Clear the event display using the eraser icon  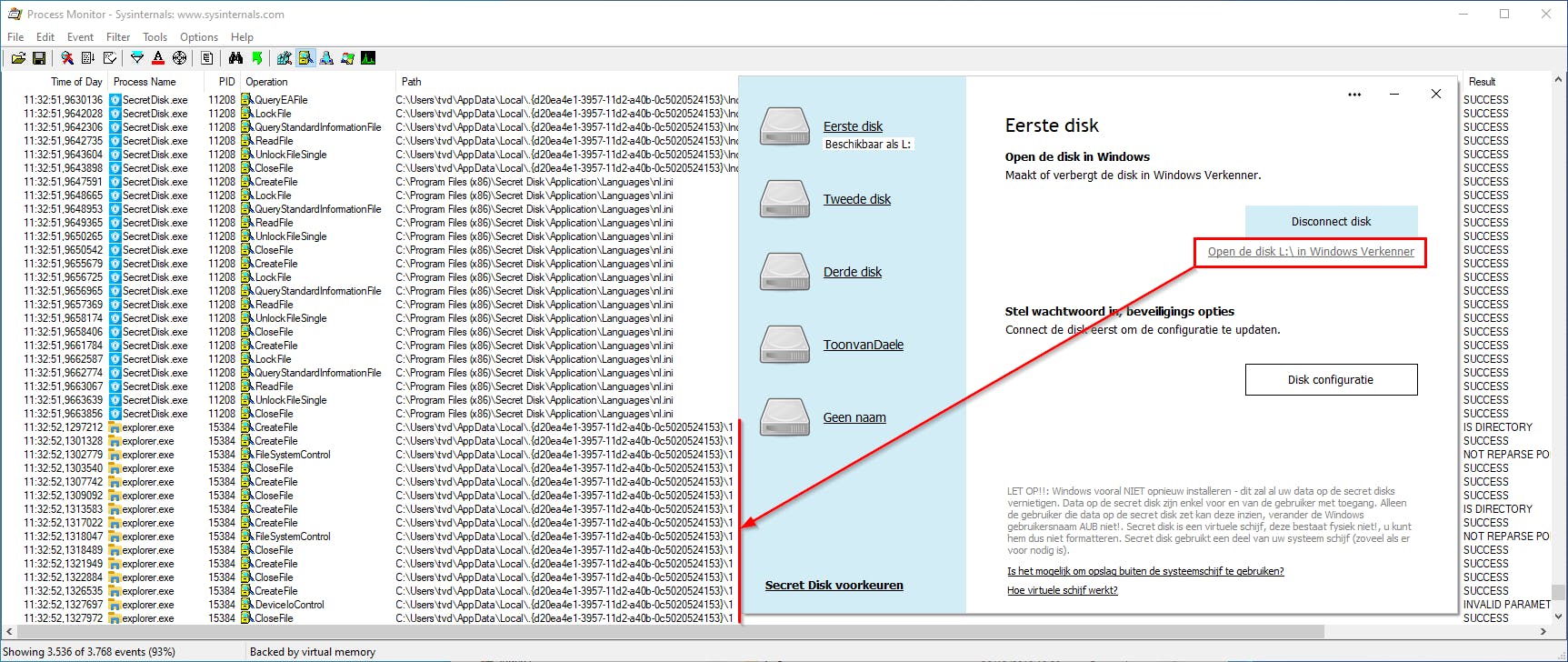point(110,58)
